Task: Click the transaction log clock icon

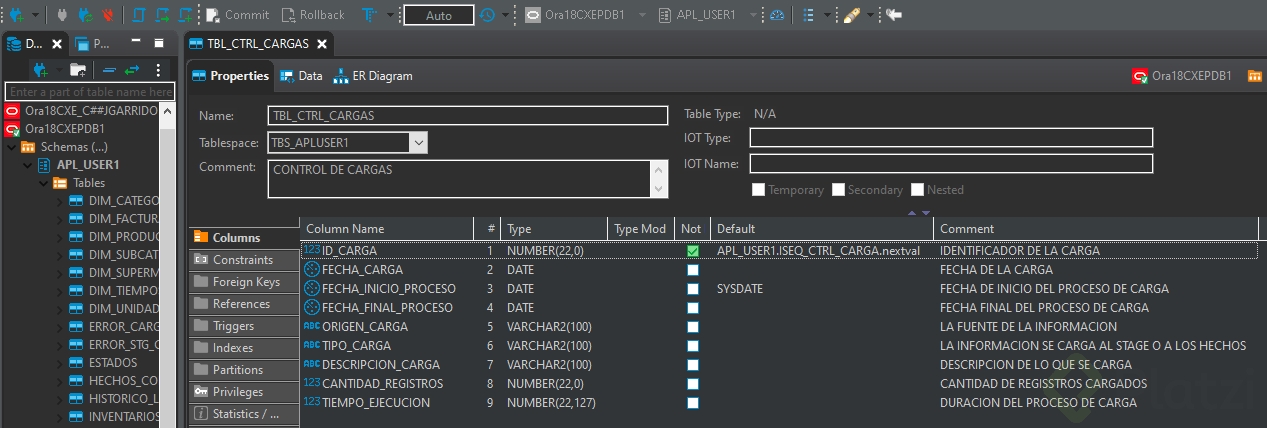Action: (487, 15)
